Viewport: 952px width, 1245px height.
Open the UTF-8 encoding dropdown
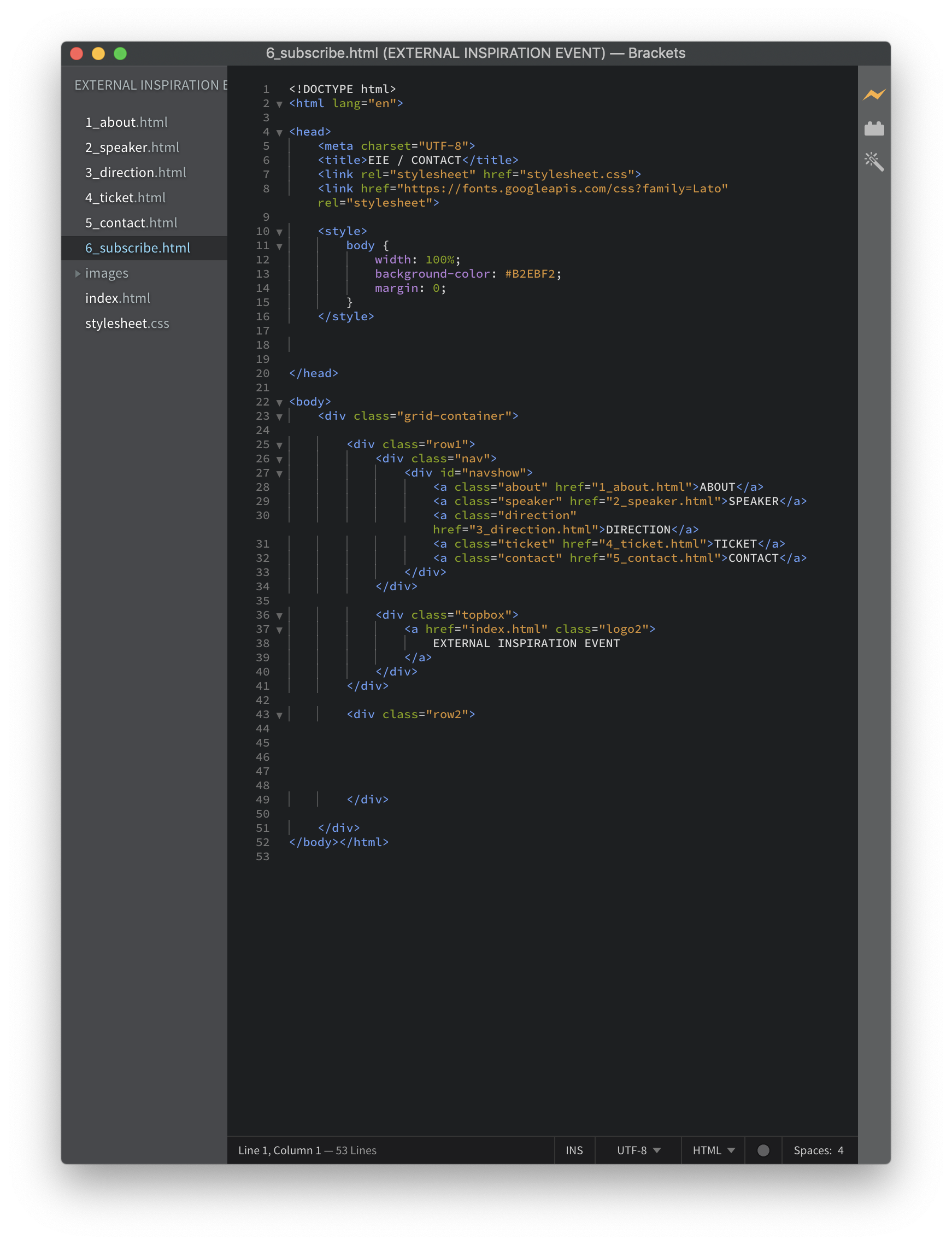tap(638, 1150)
